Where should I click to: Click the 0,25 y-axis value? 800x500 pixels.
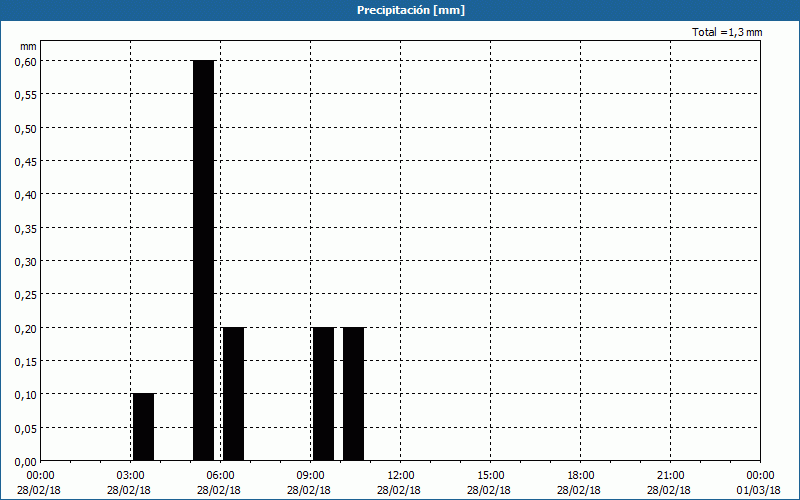(26, 295)
